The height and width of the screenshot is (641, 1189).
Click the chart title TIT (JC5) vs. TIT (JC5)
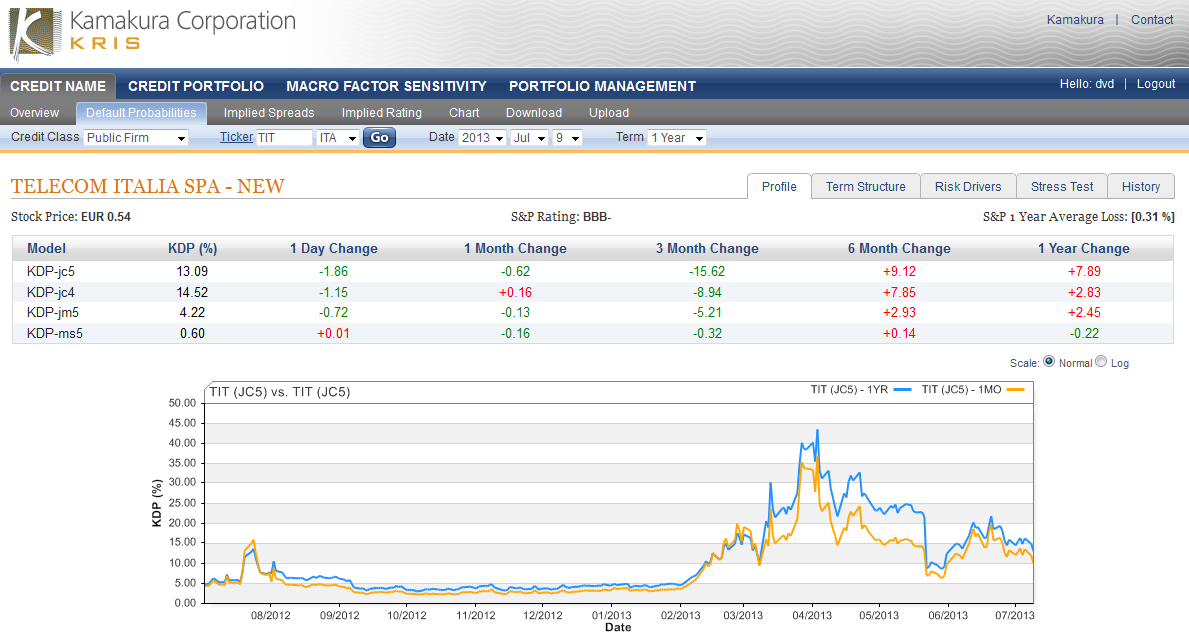(x=280, y=392)
